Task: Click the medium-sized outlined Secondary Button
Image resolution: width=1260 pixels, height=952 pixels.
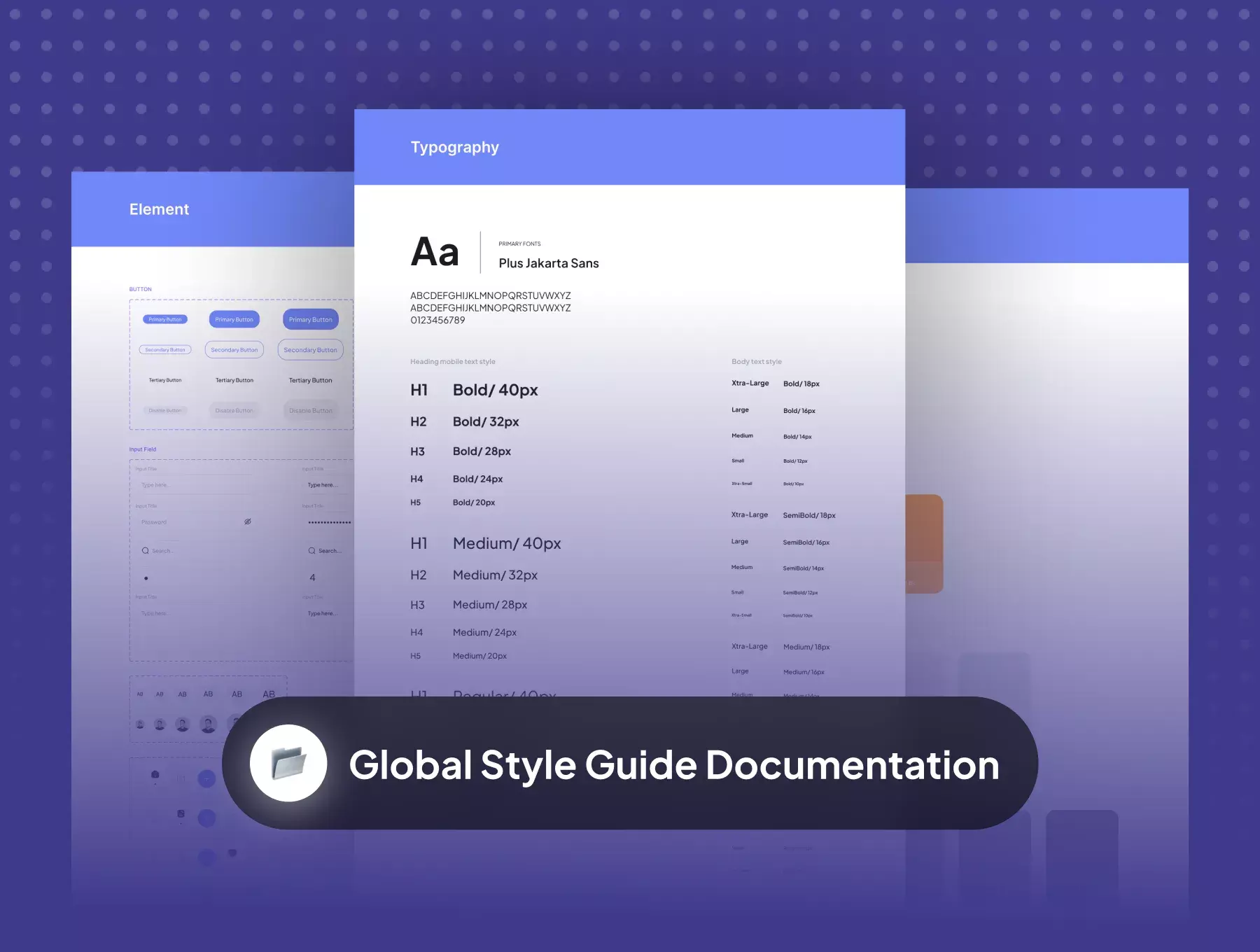Action: (234, 349)
